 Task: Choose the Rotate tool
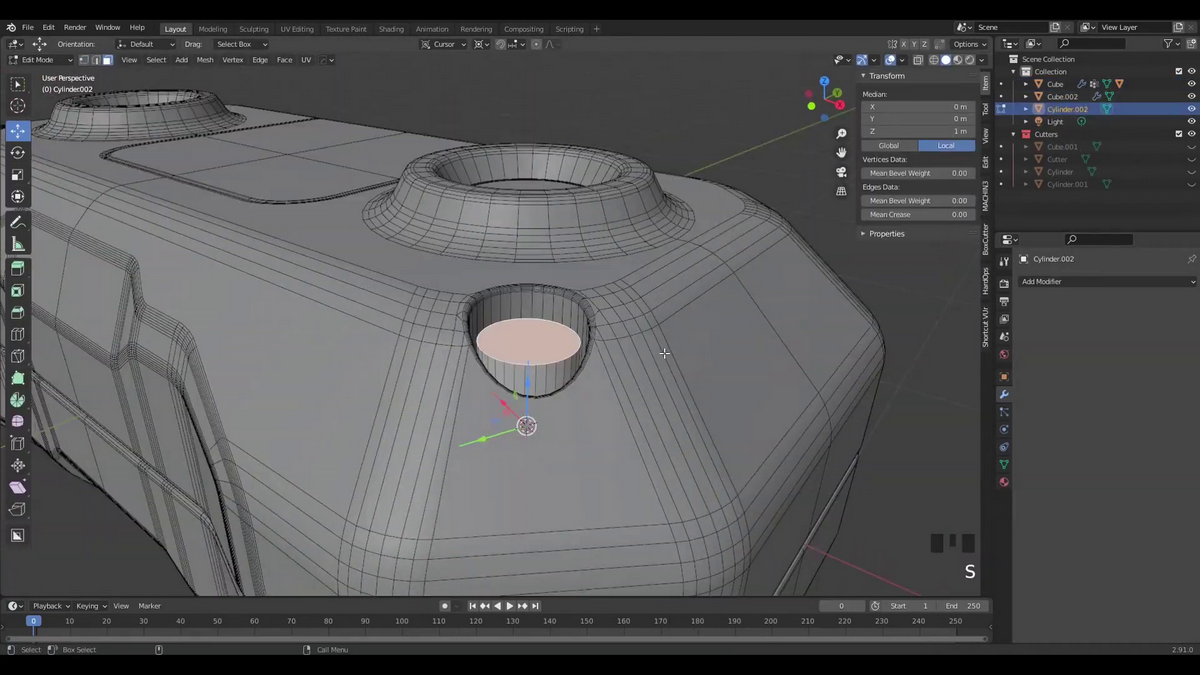point(17,153)
